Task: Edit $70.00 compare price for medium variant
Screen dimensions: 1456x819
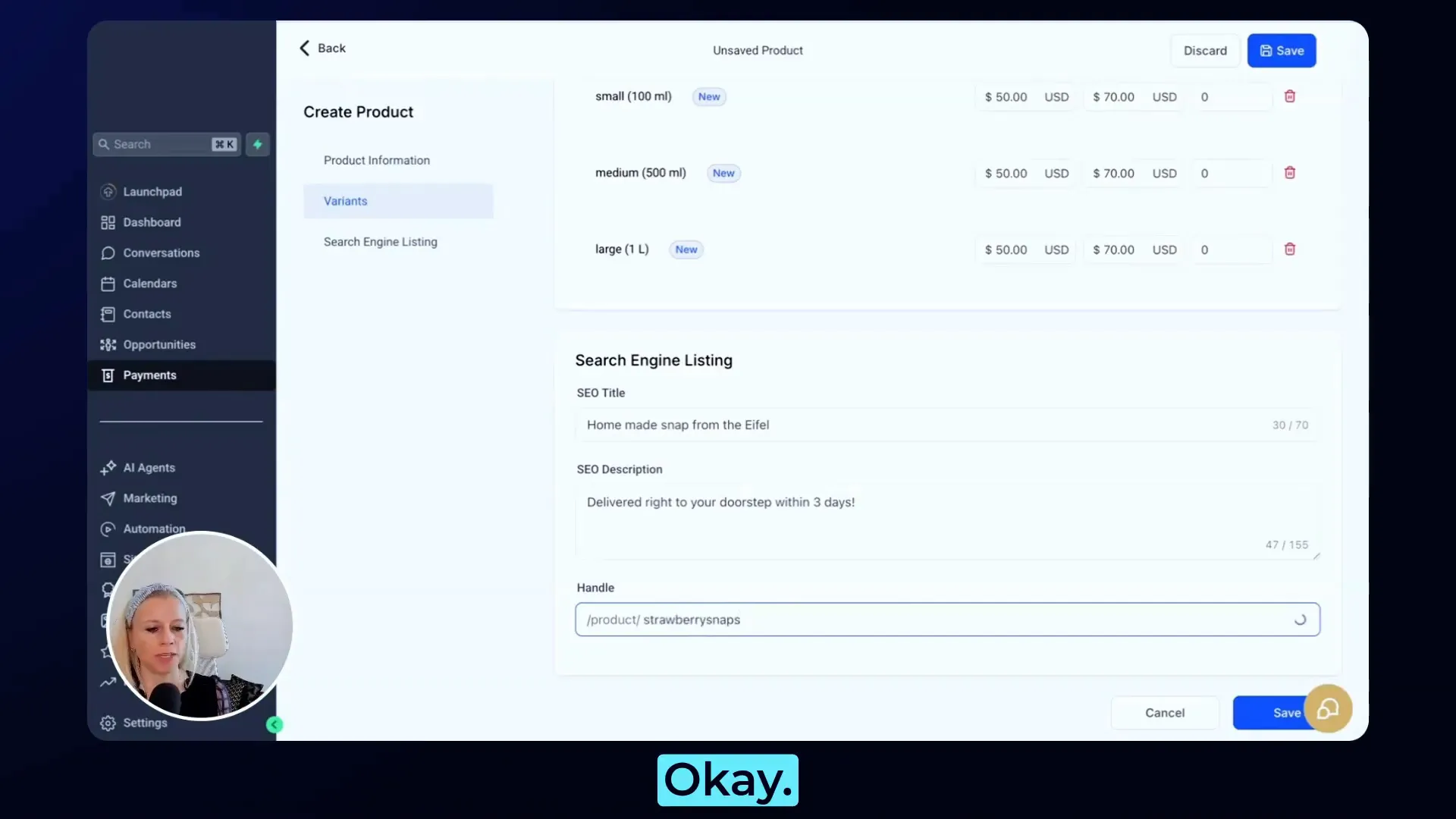Action: click(1134, 174)
